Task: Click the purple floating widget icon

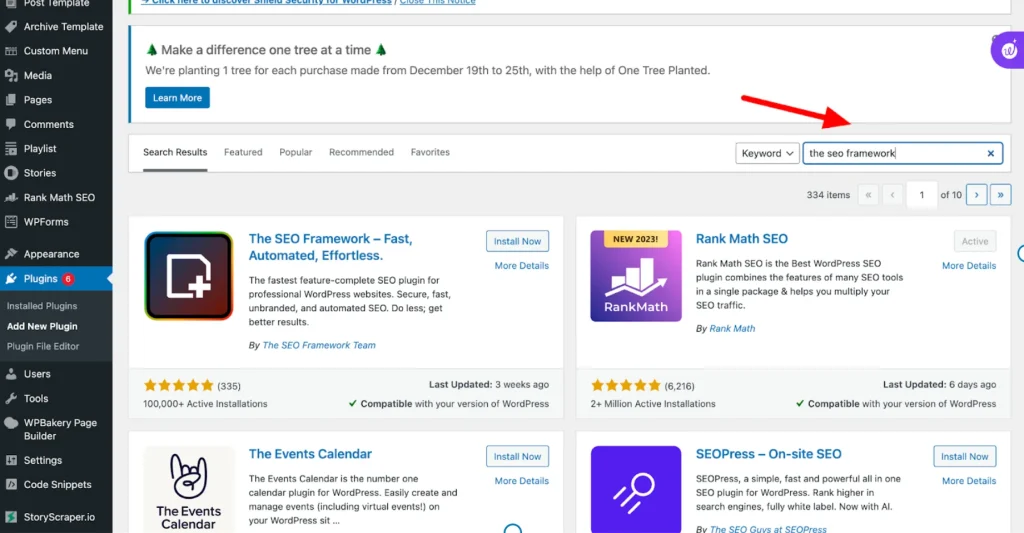Action: point(1009,50)
